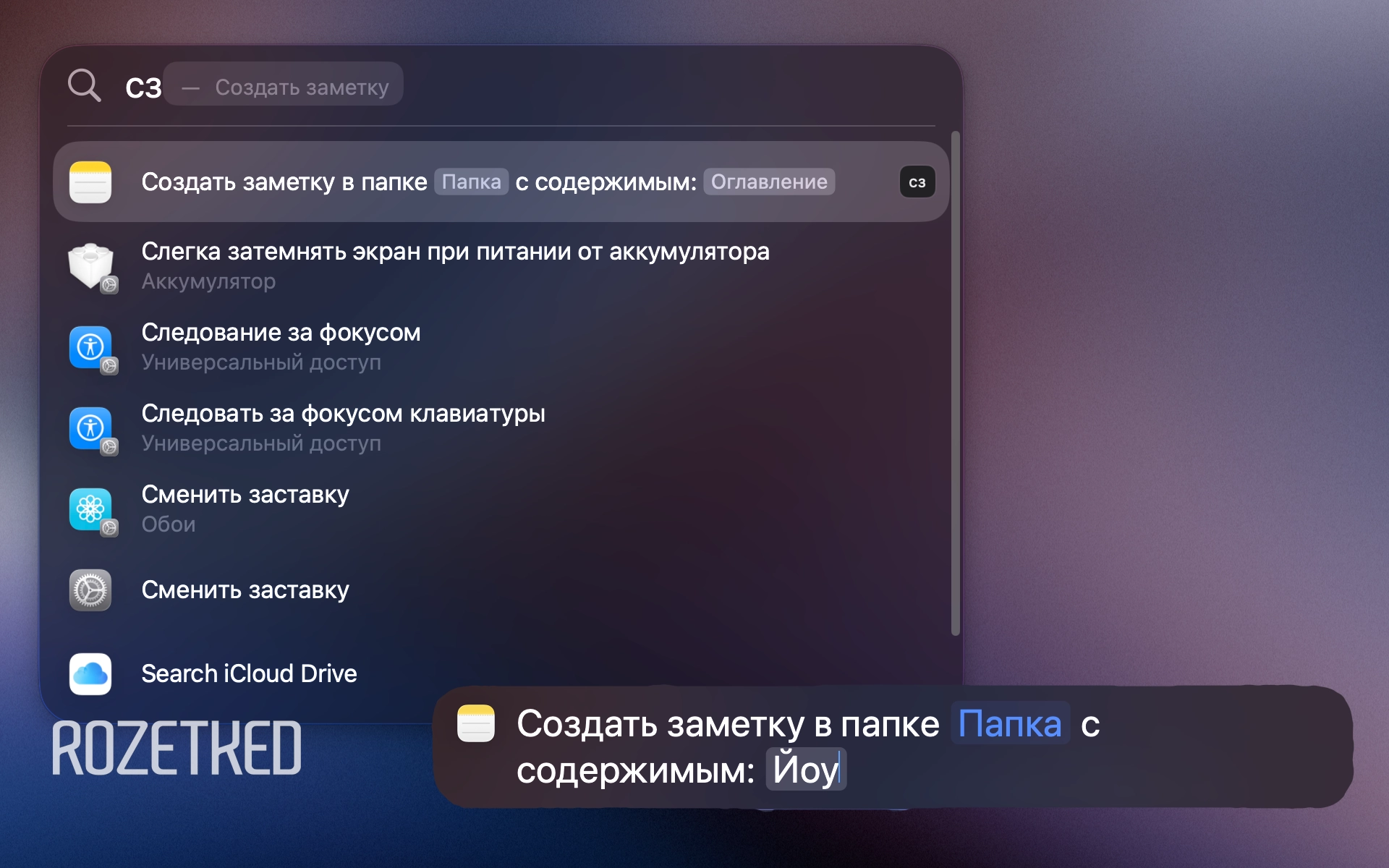Viewport: 1389px width, 868px height.
Task: Click the Wallpaper flower icon beside Обои
Action: [90, 509]
